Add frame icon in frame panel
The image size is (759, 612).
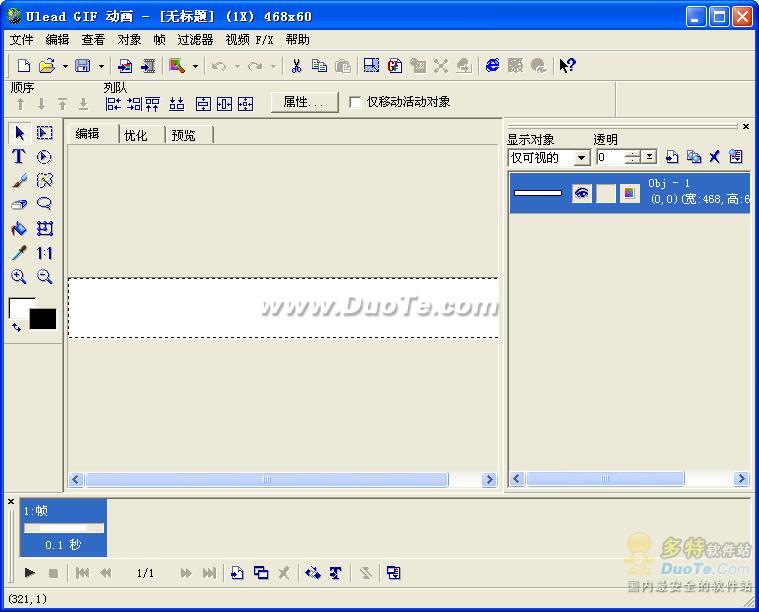tap(237, 573)
